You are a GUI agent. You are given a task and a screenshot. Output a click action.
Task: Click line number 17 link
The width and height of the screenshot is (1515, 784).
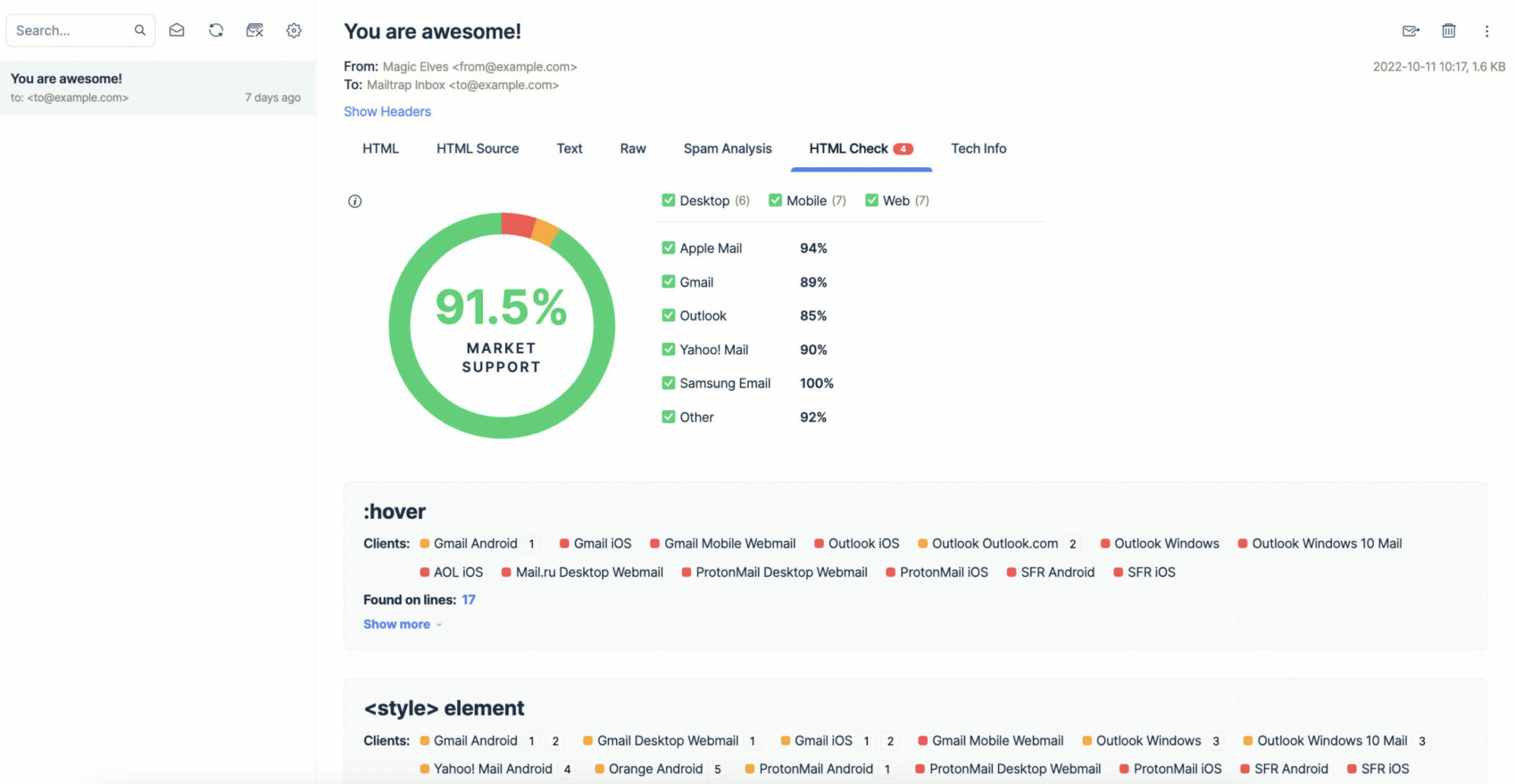click(x=469, y=599)
